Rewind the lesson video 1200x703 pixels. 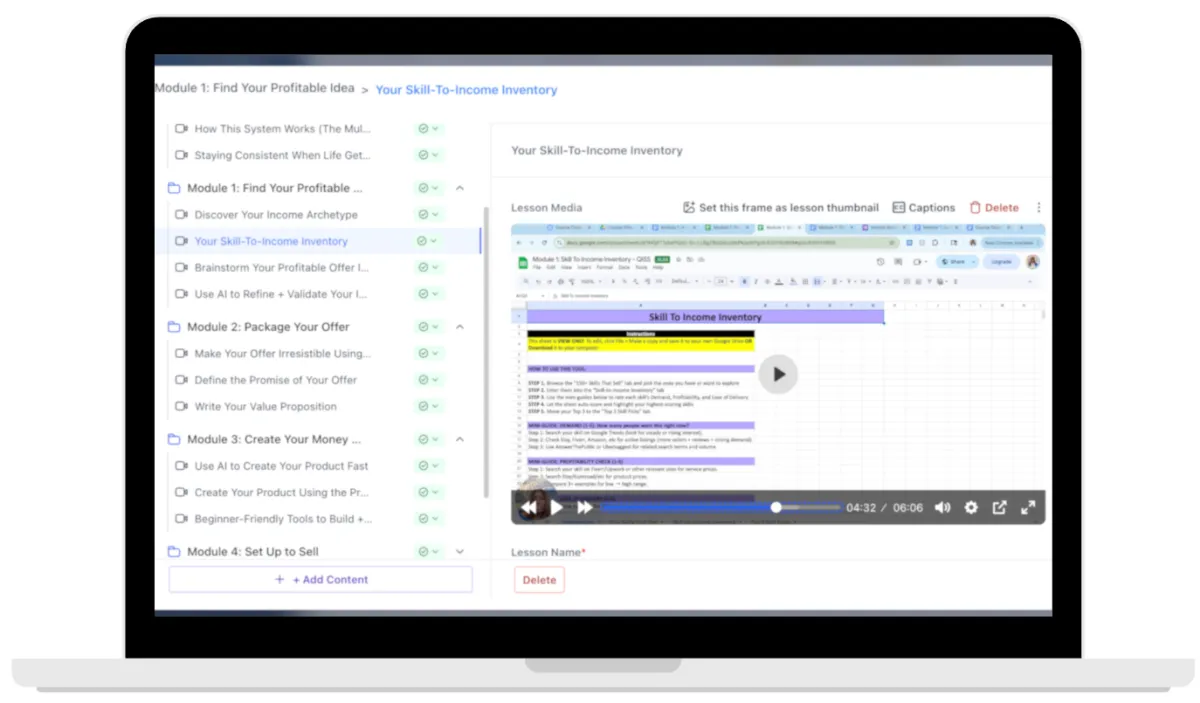(528, 508)
